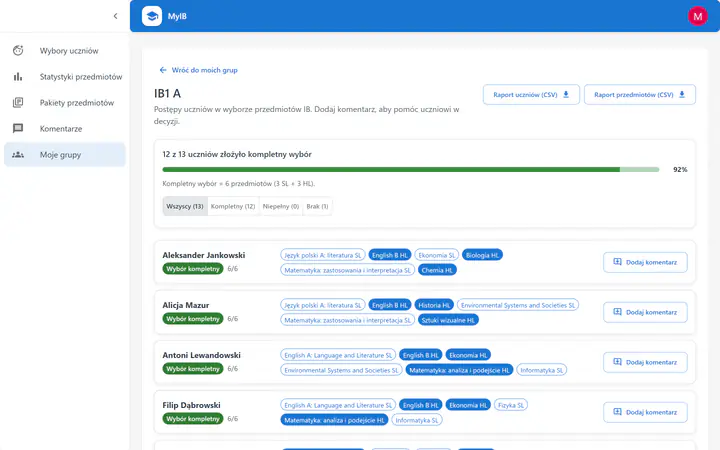Click Antoni Lewandowski's Wybór kompletny badge

[x=193, y=369]
